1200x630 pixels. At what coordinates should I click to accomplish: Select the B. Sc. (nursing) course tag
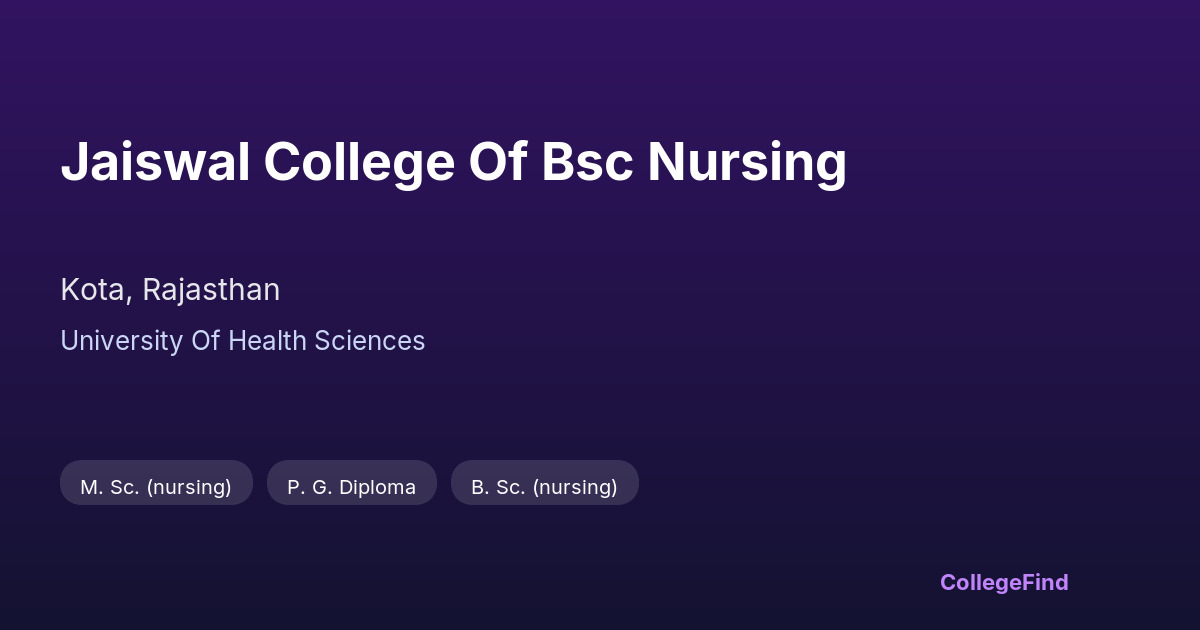point(544,487)
